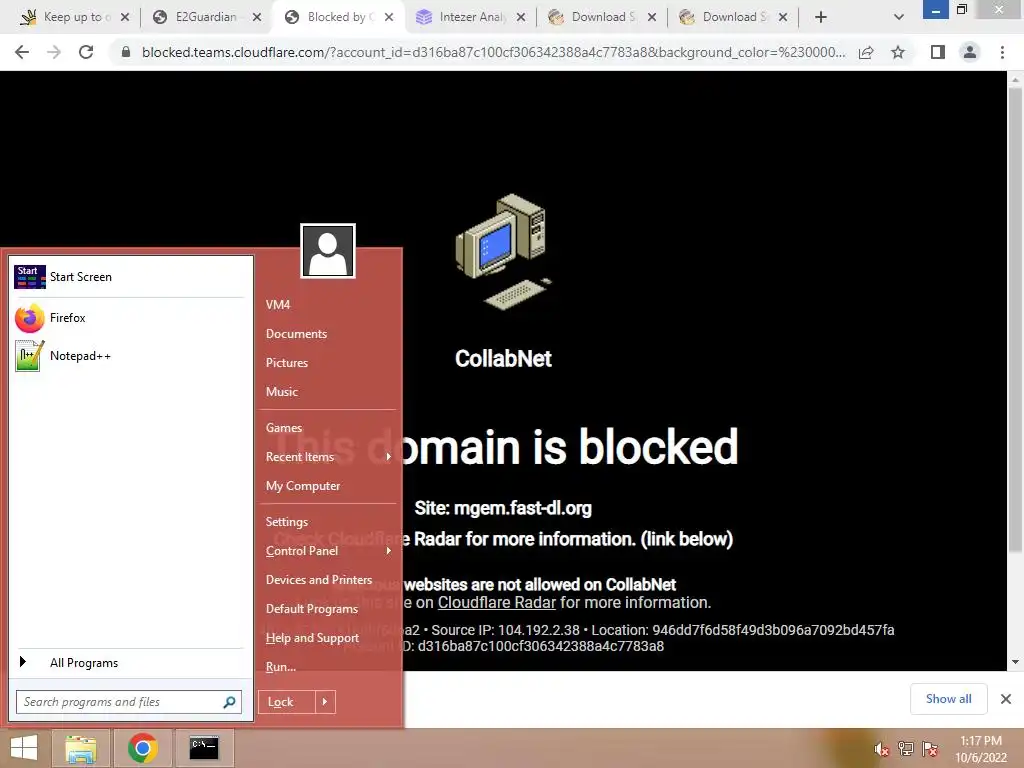Close the Intezer Analyze tab
1024x768 pixels.
[x=520, y=18]
